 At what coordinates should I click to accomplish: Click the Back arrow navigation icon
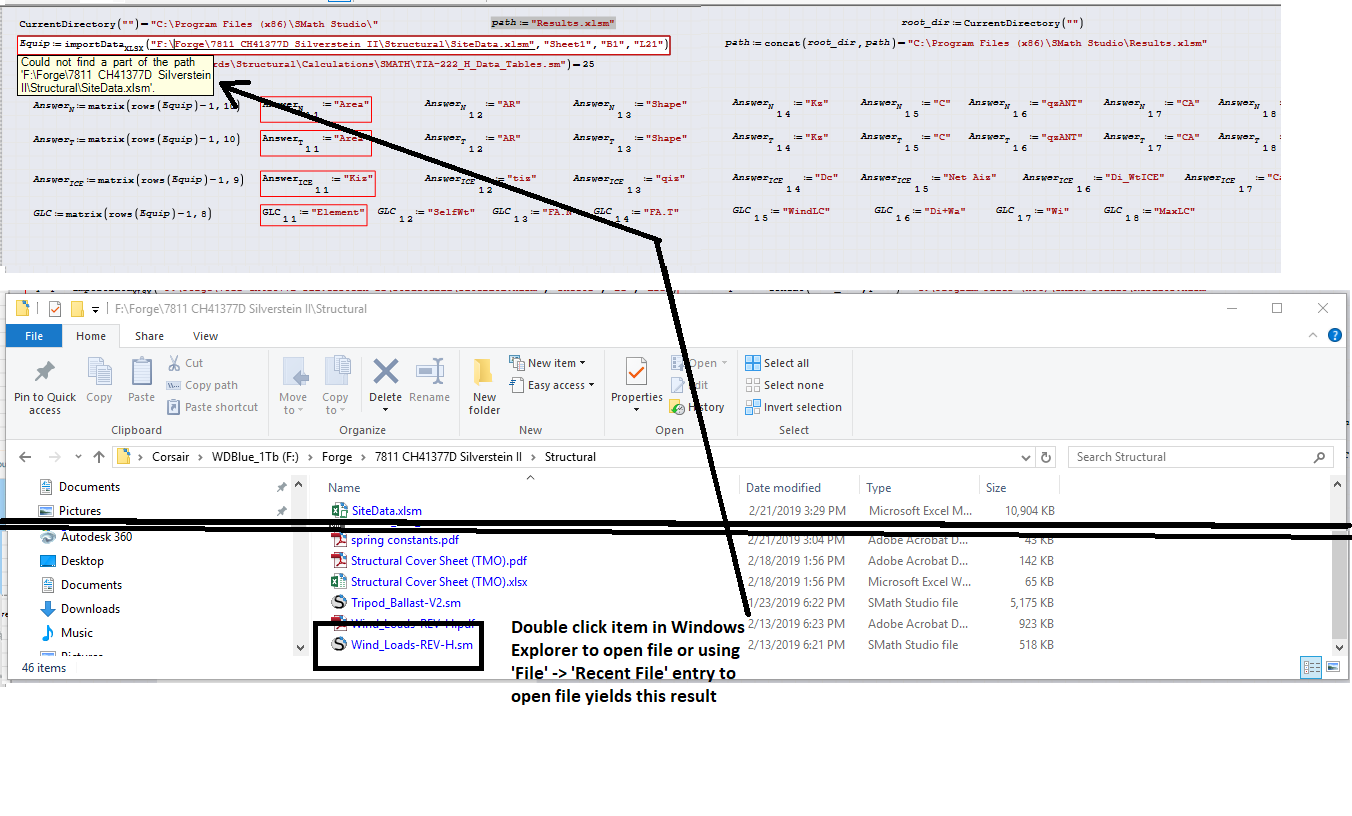click(26, 457)
